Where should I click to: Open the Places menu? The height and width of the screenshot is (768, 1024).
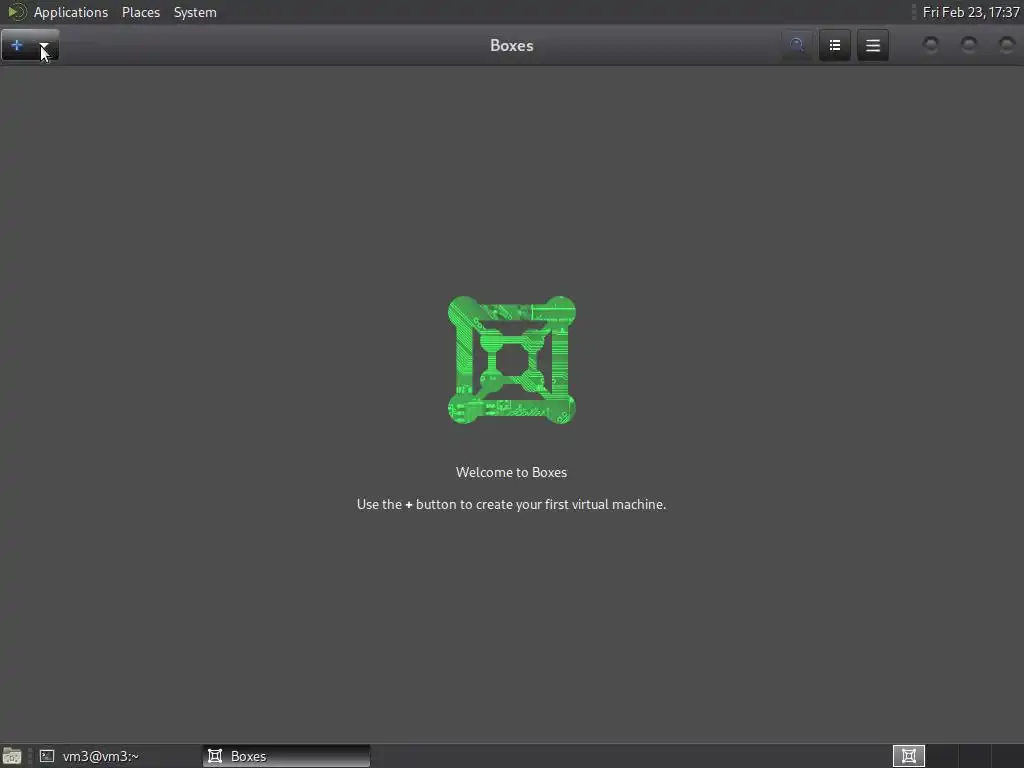point(140,12)
